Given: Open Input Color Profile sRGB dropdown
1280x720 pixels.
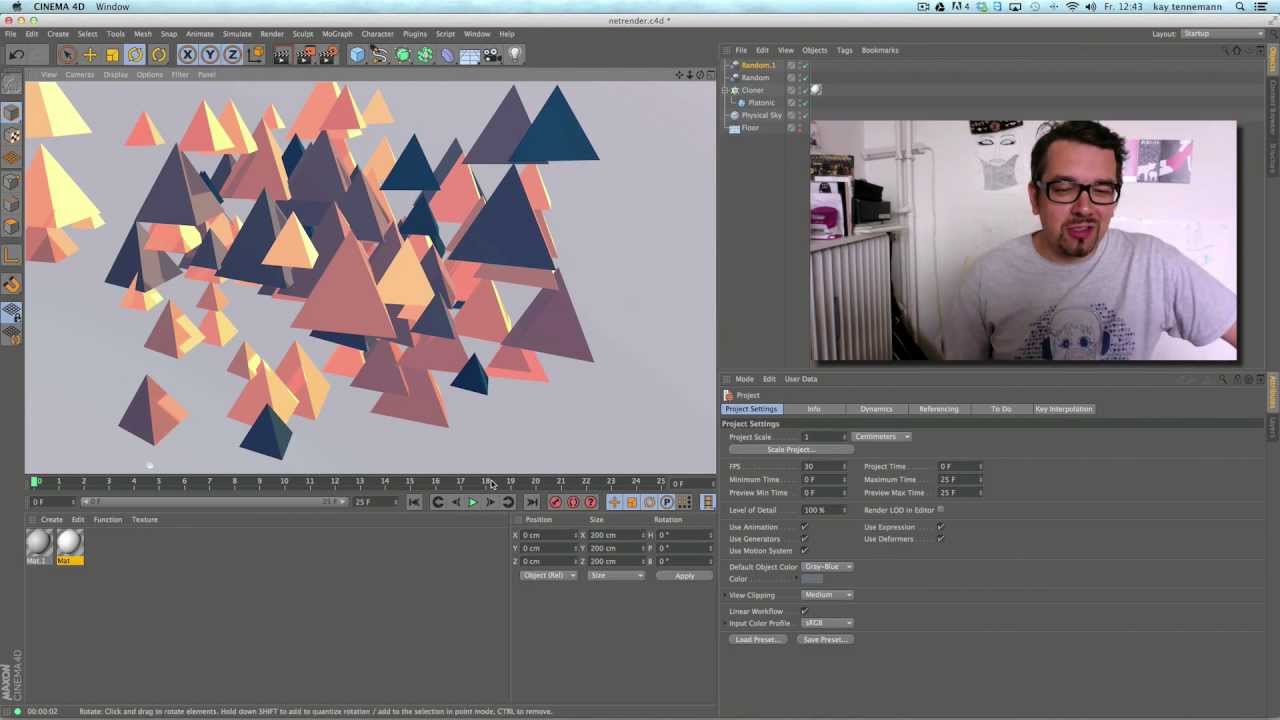Looking at the screenshot, I should click(x=827, y=623).
